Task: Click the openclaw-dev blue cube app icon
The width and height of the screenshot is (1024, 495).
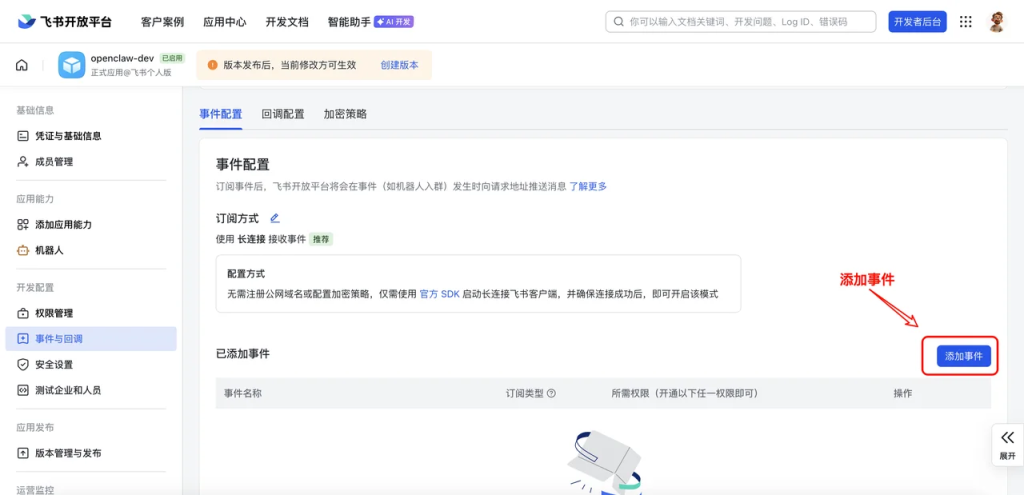Action: [x=72, y=65]
